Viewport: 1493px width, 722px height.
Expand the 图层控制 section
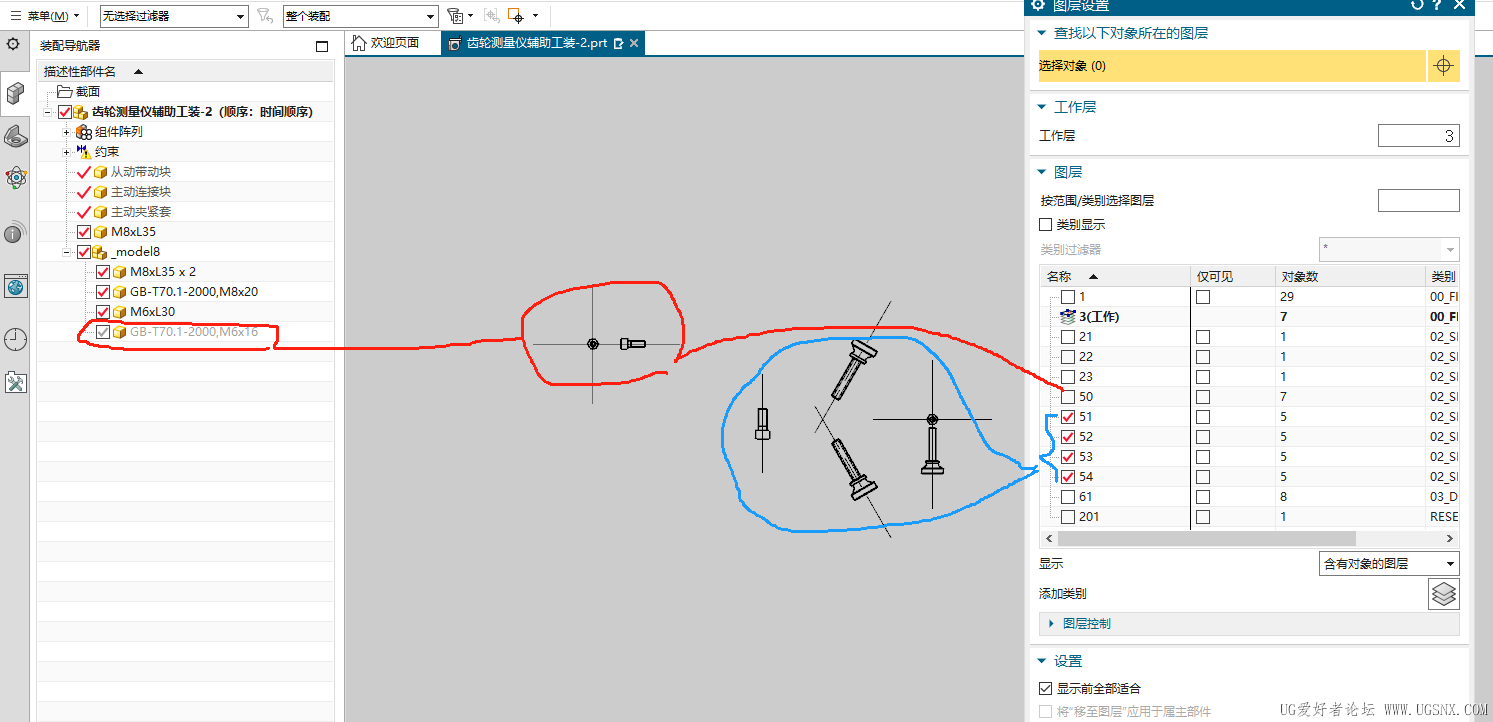[1051, 624]
